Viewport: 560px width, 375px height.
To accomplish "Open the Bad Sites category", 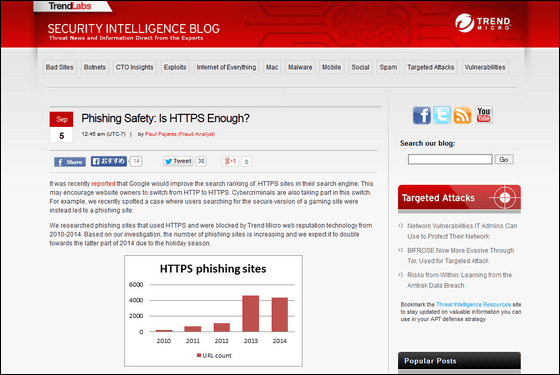I will click(60, 67).
